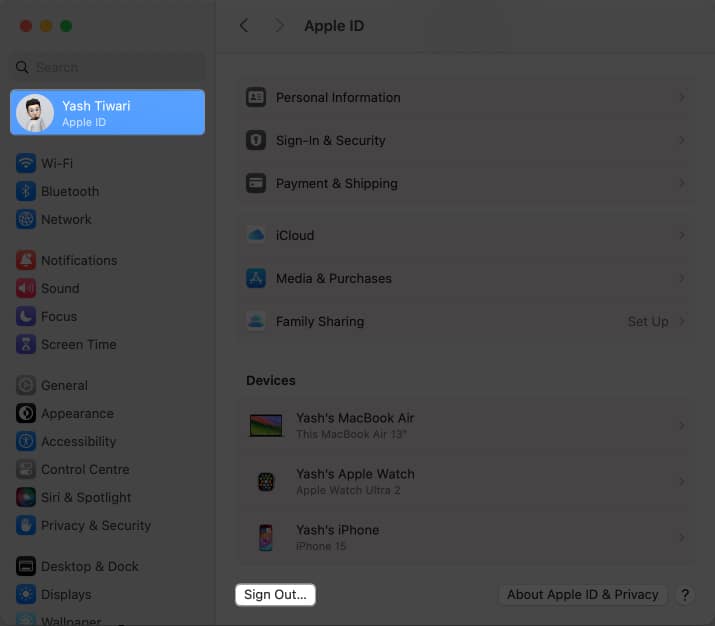Viewport: 715px width, 626px height.
Task: Click the Desktop & Dock icon
Action: click(x=26, y=566)
